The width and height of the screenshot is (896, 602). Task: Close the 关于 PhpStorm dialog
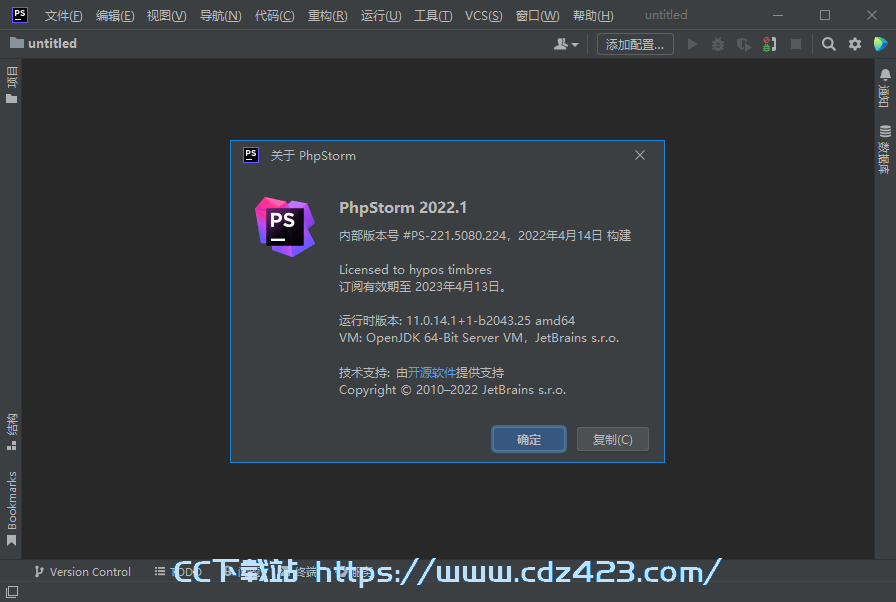tap(639, 155)
